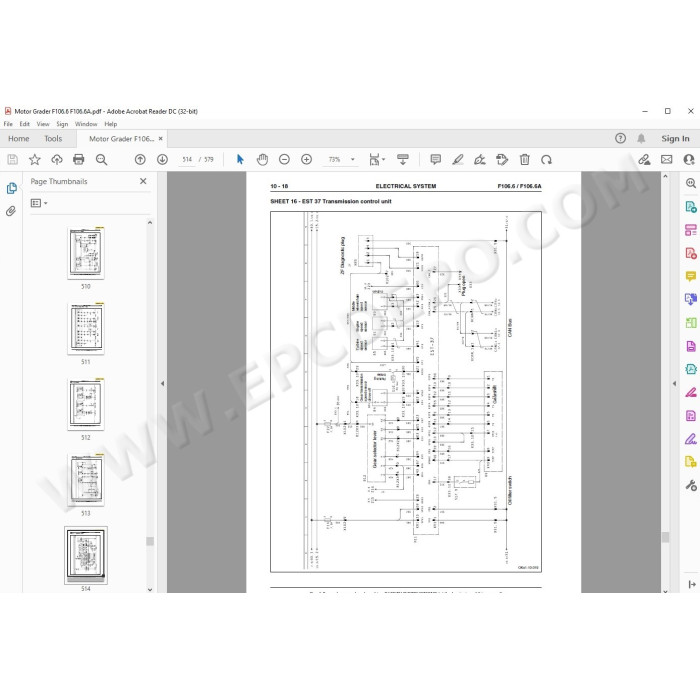
Task: Open thumbnails options dropdown menu
Action: tap(39, 203)
